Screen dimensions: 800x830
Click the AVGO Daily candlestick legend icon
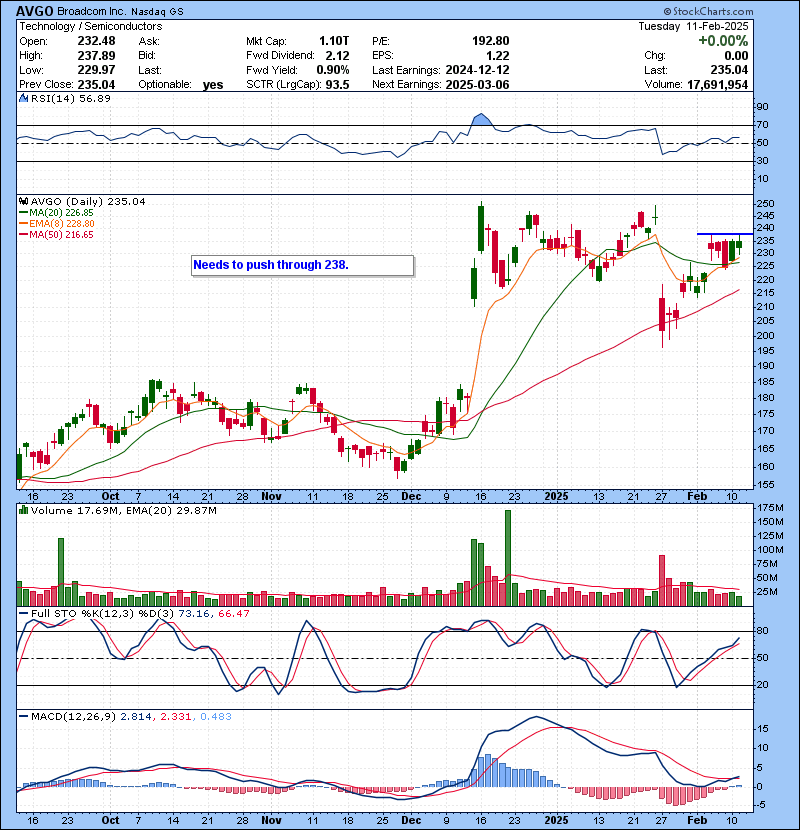[x=23, y=201]
